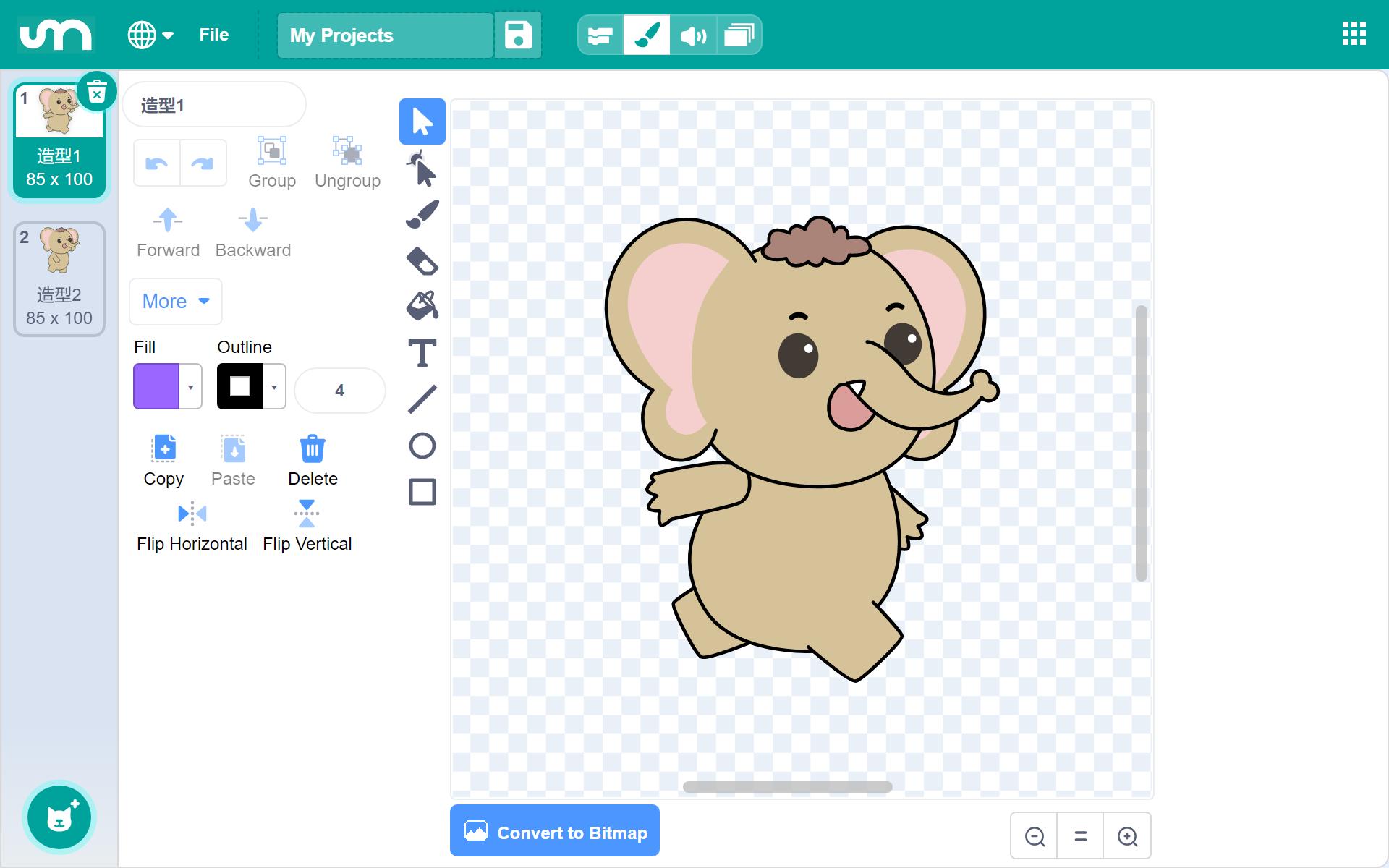The image size is (1389, 868).
Task: Add a new costume with cat button
Action: [59, 817]
